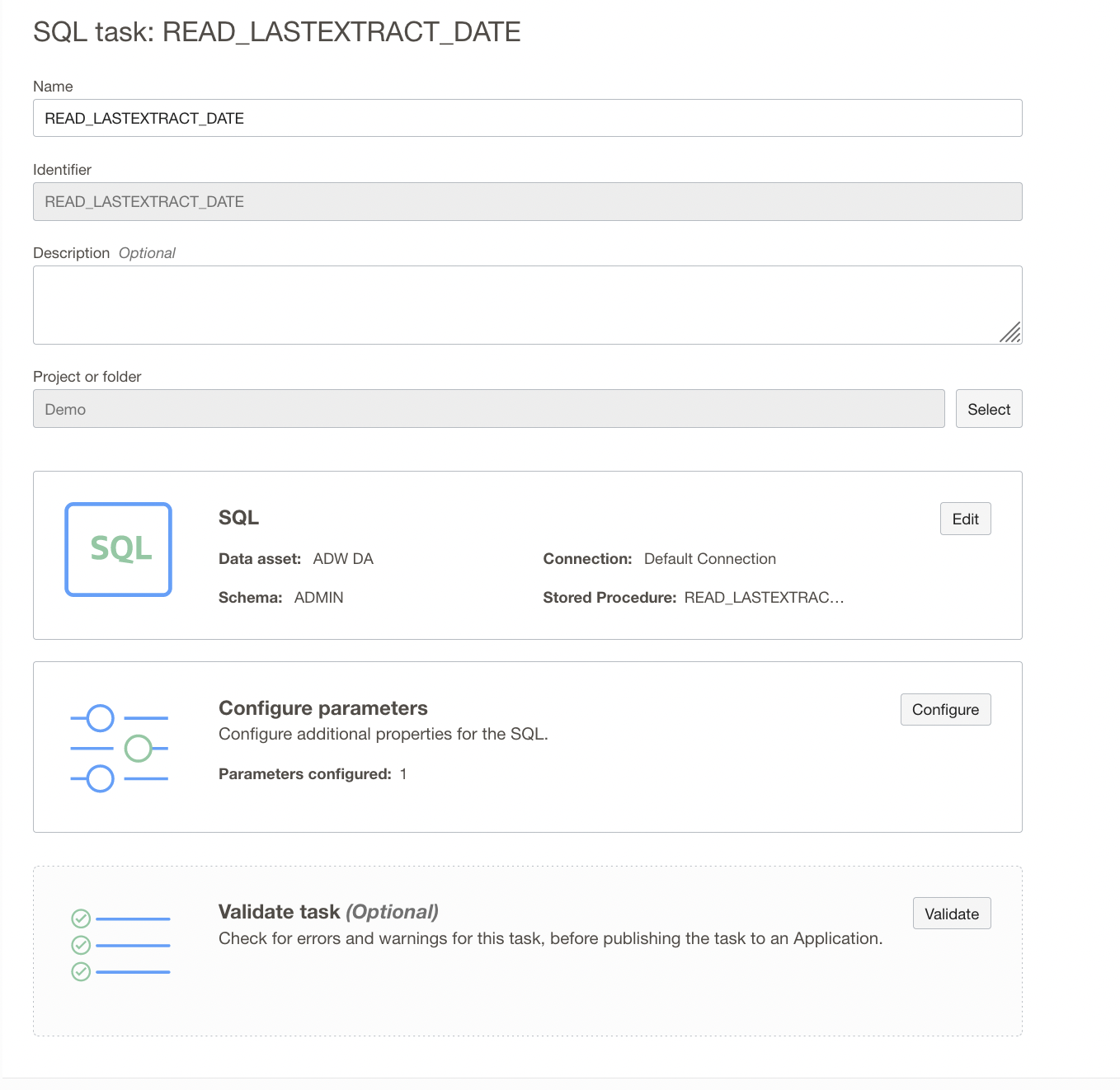Click the Edit button in the SQL section
This screenshot has width=1120, height=1090.
pos(965,519)
